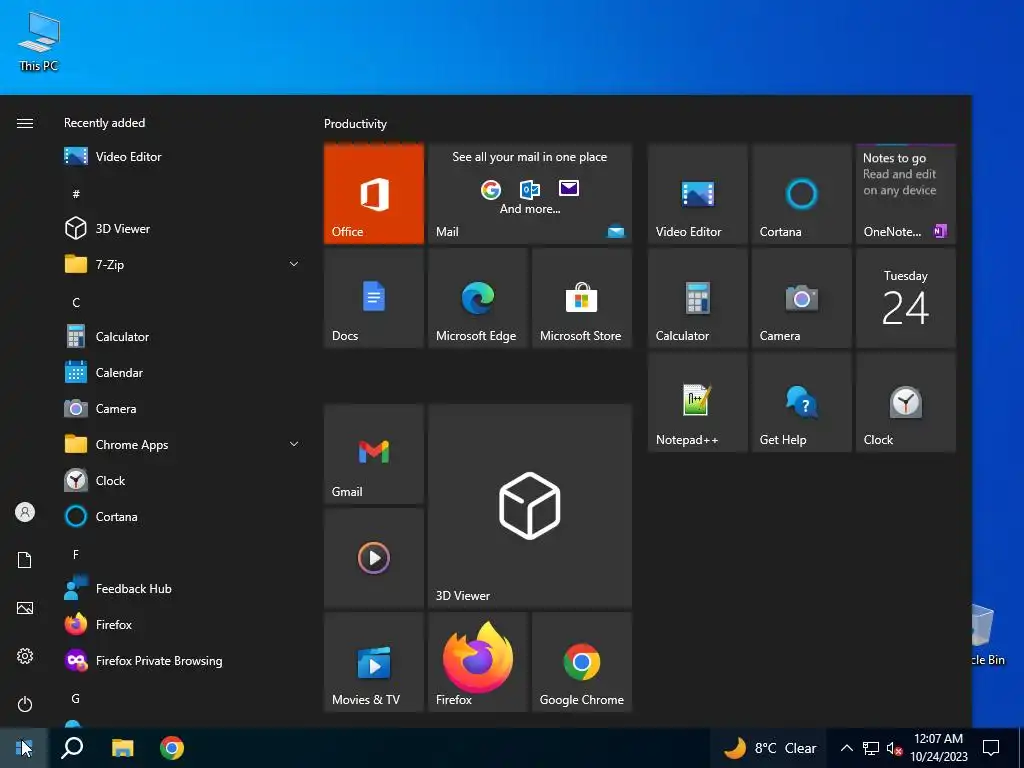Open Clock in the app list
The image size is (1024, 768).
[x=183, y=481]
